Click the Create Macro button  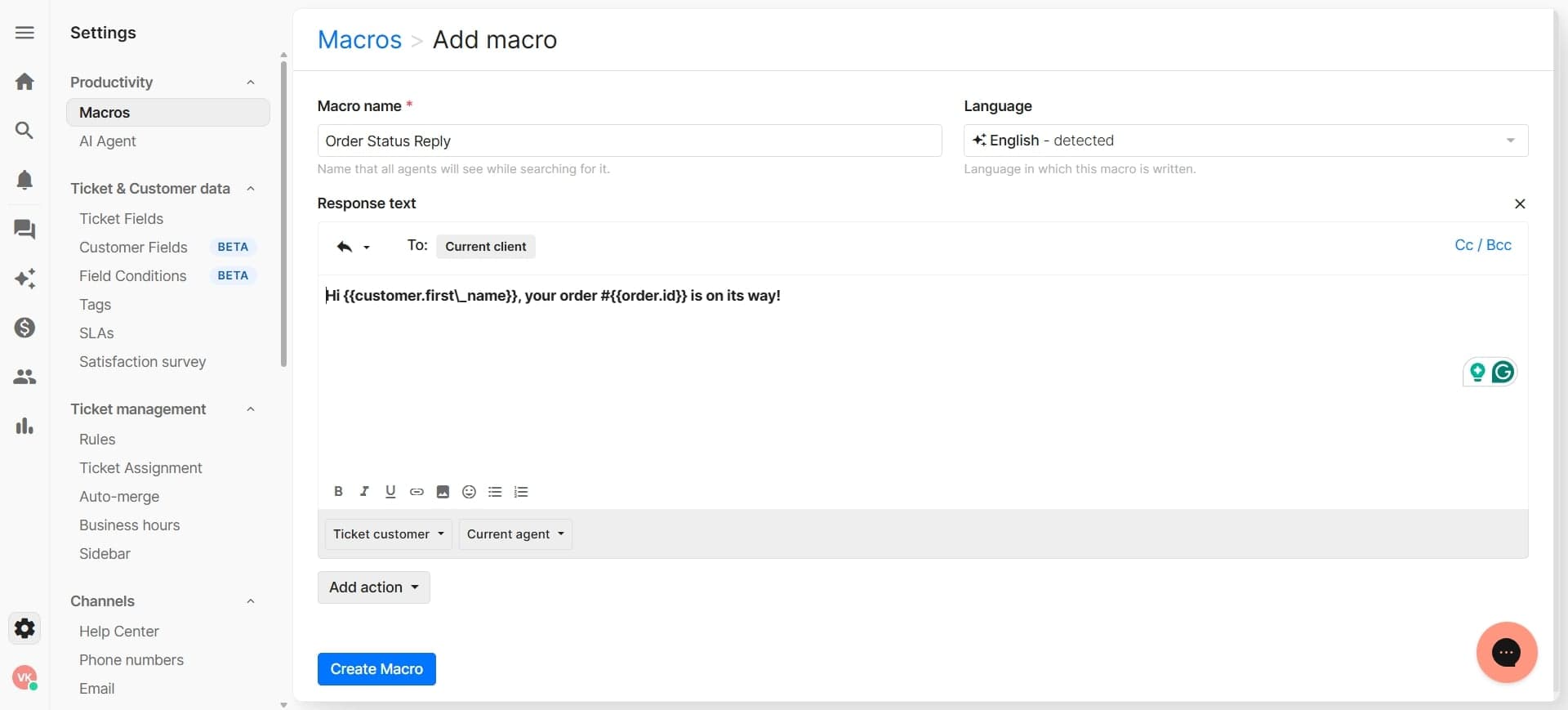(376, 669)
